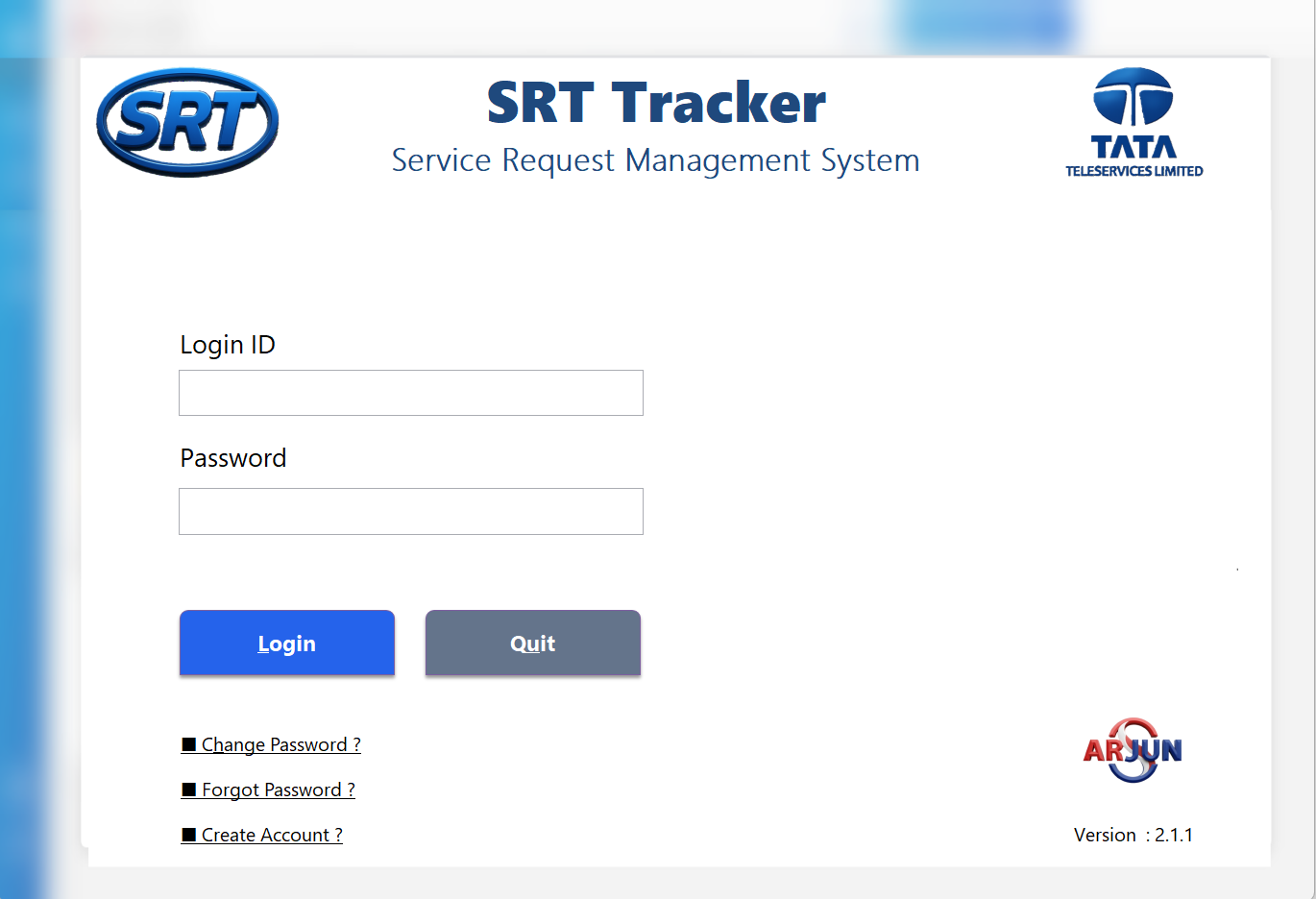Select the Password input box
The width and height of the screenshot is (1316, 899).
tap(410, 511)
